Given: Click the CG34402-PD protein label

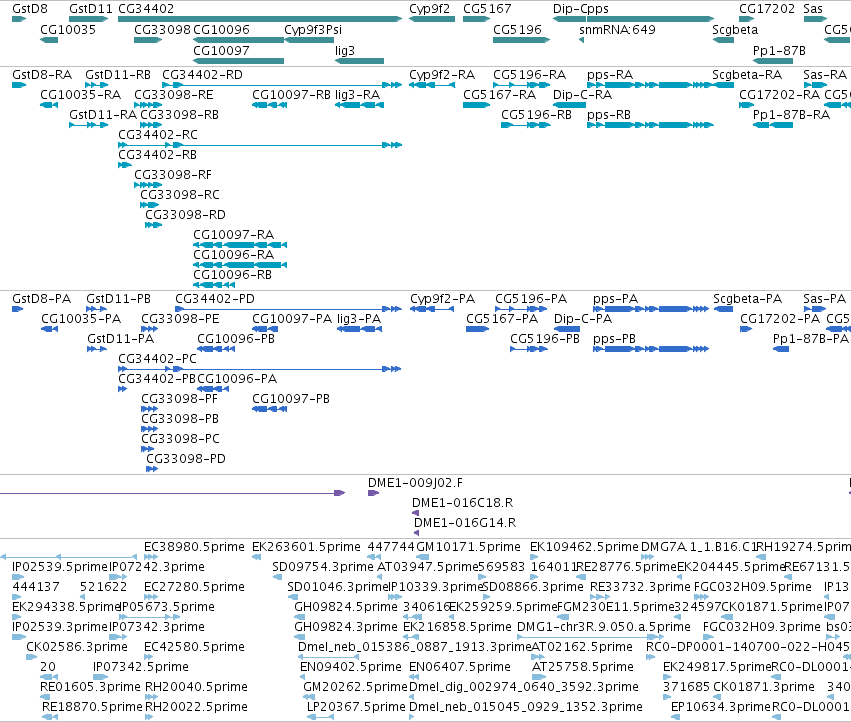Looking at the screenshot, I should coord(214,299).
